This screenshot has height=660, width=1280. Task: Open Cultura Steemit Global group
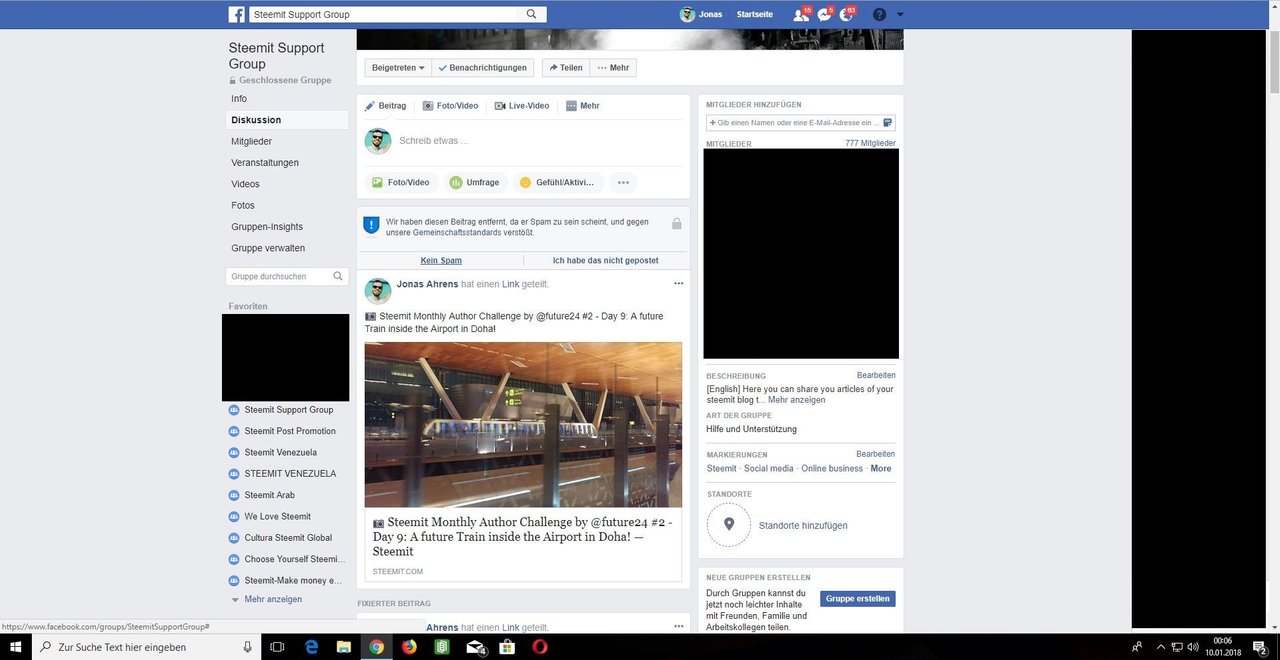point(288,538)
